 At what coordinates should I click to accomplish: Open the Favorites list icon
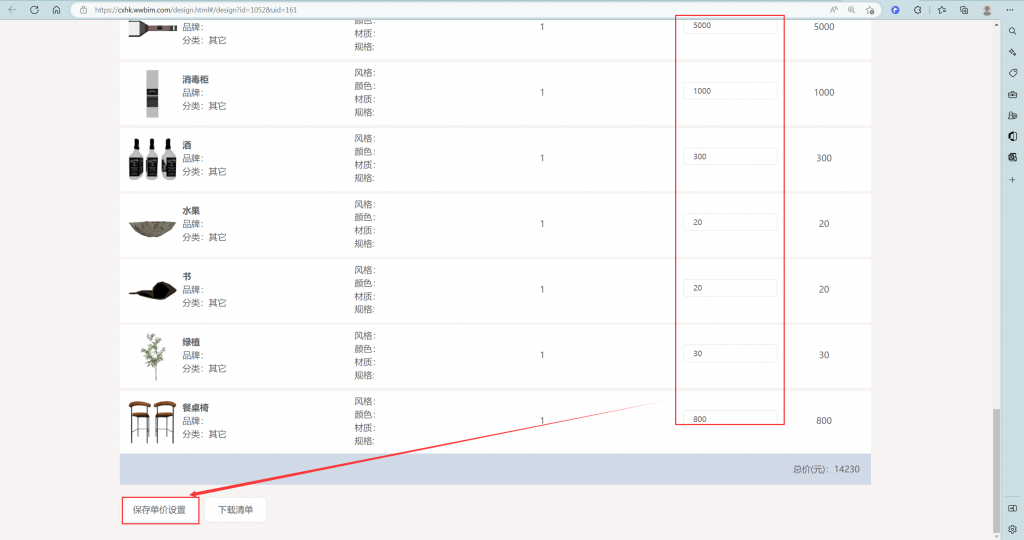(x=941, y=10)
